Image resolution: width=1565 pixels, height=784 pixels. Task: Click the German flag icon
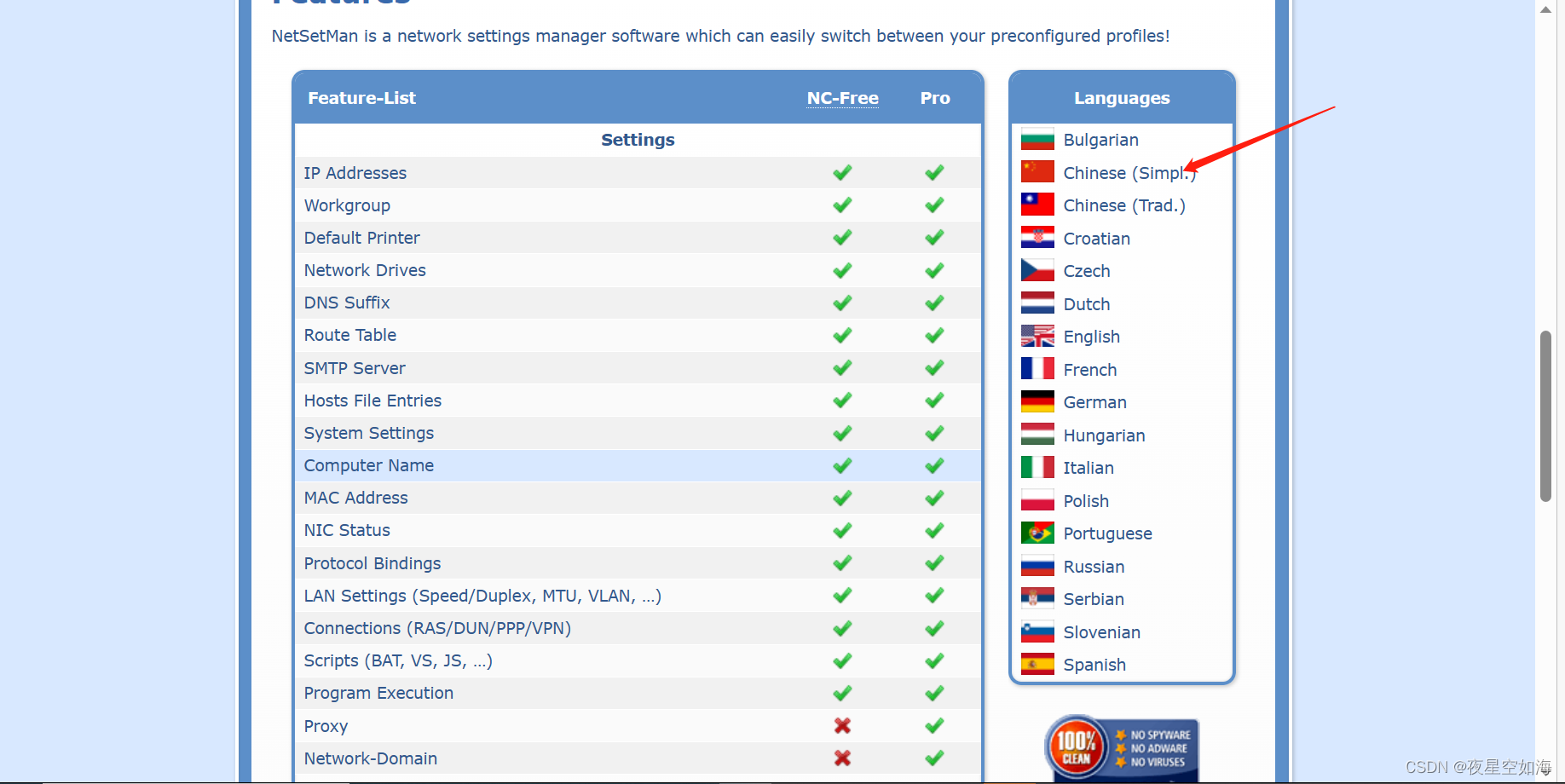[x=1037, y=401]
